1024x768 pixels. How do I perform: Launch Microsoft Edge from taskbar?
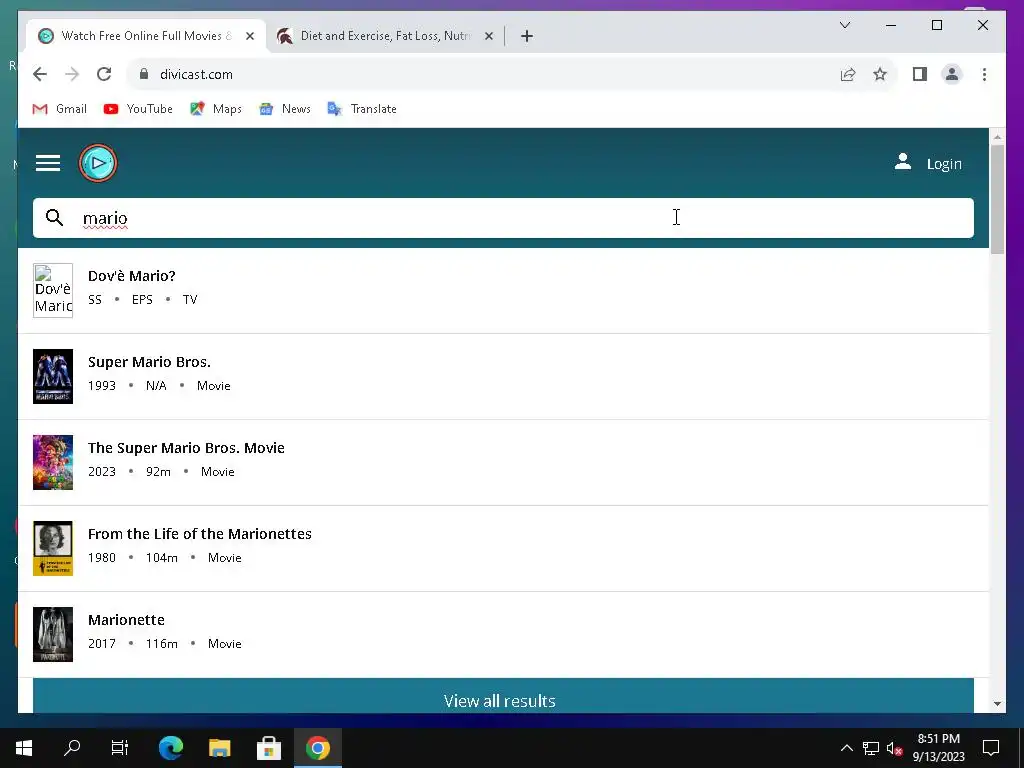pyautogui.click(x=171, y=748)
